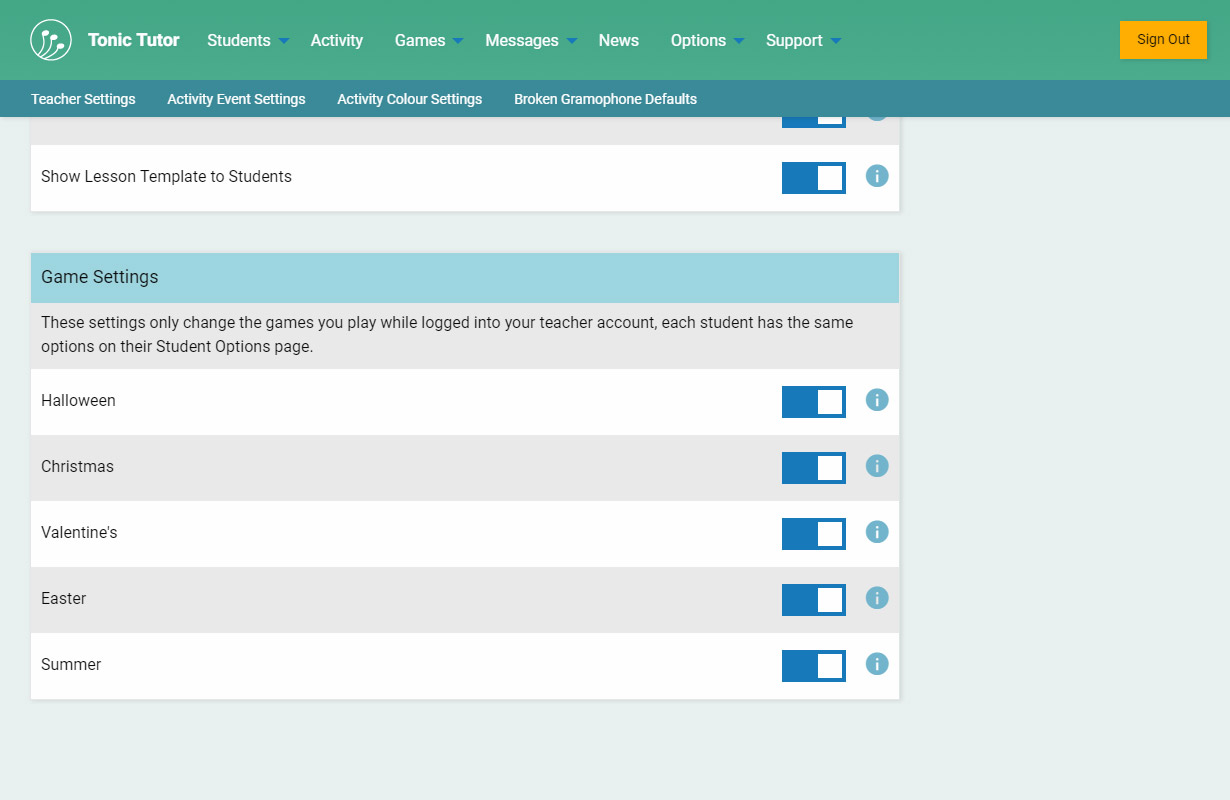This screenshot has height=800, width=1230.
Task: Switch off the Summer toggle
Action: 813,666
